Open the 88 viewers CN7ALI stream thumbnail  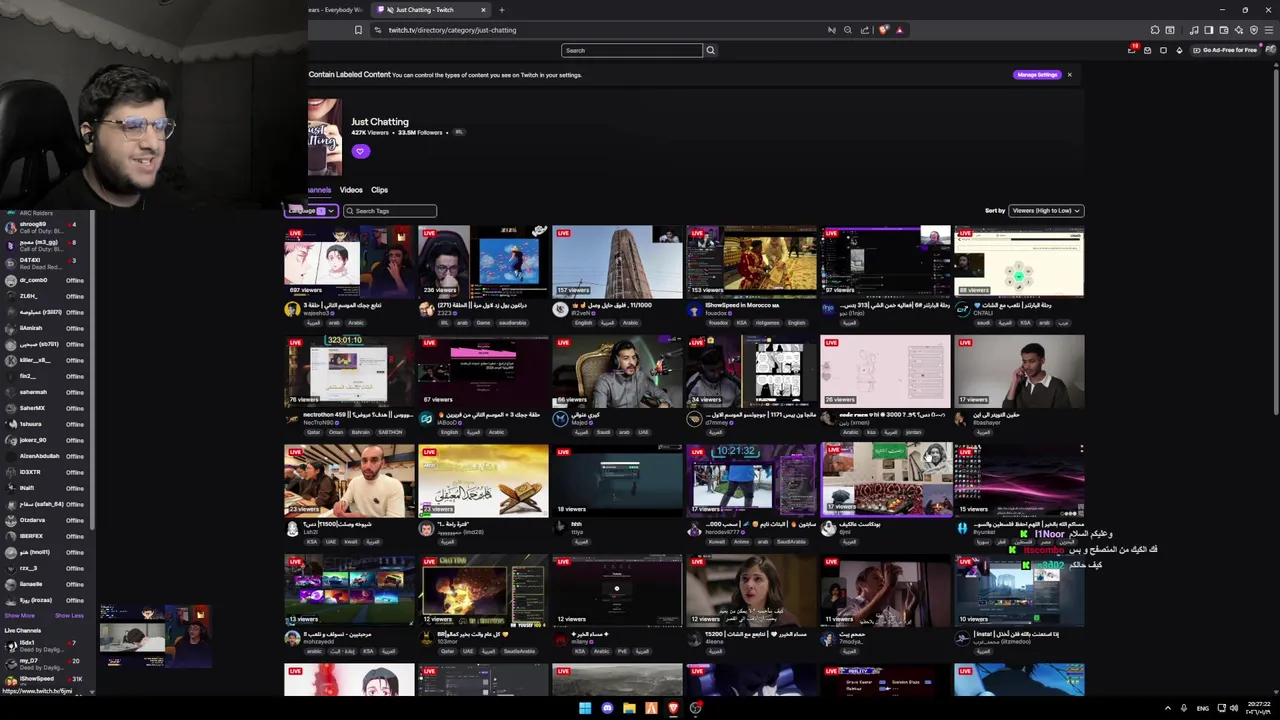(1019, 262)
